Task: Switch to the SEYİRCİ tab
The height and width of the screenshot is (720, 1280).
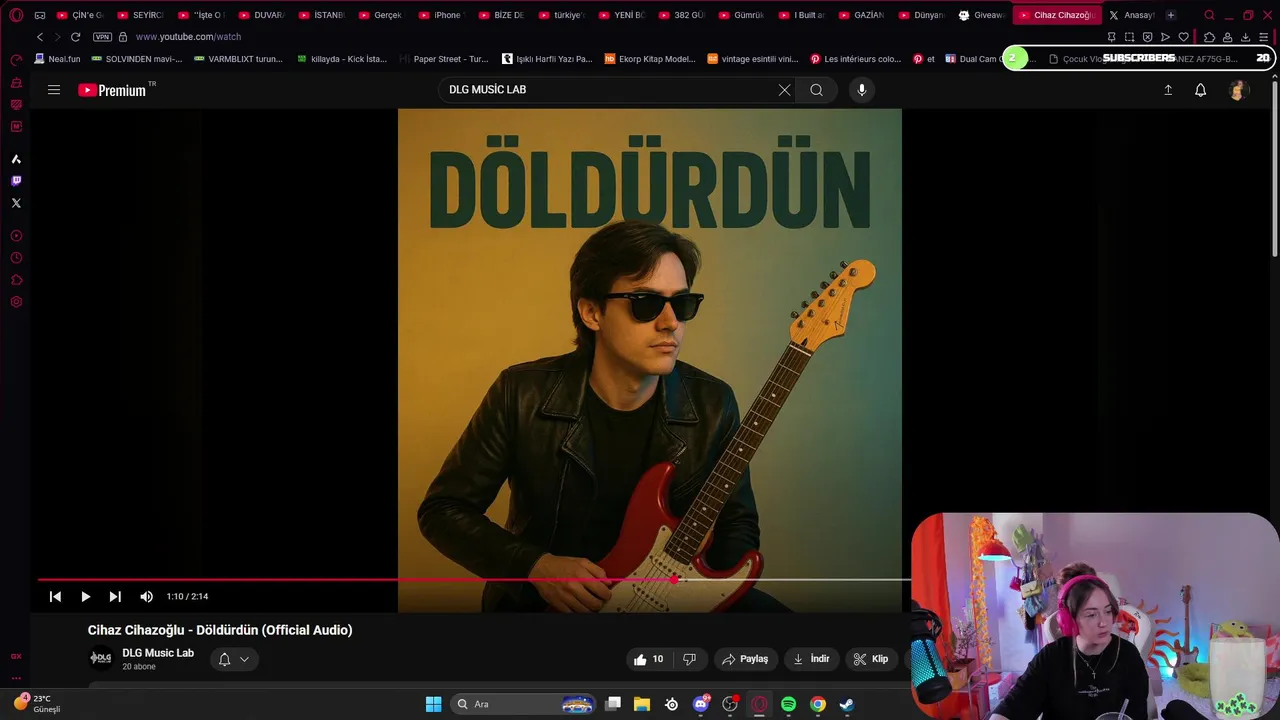Action: click(x=140, y=15)
